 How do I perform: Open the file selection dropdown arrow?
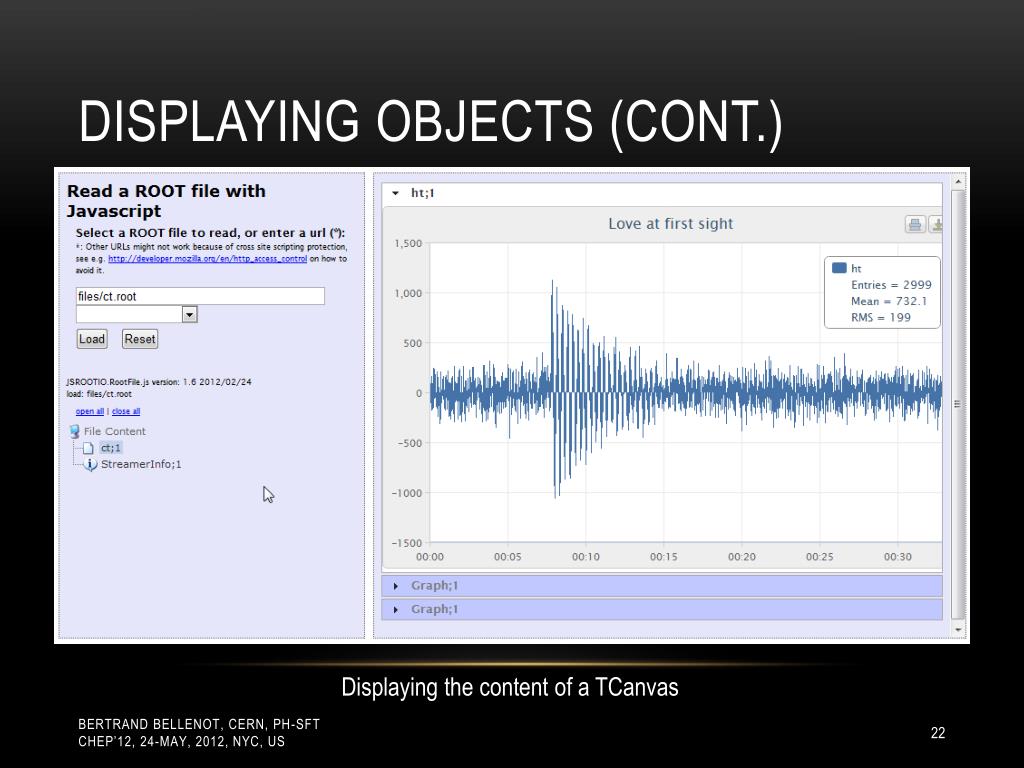[189, 315]
